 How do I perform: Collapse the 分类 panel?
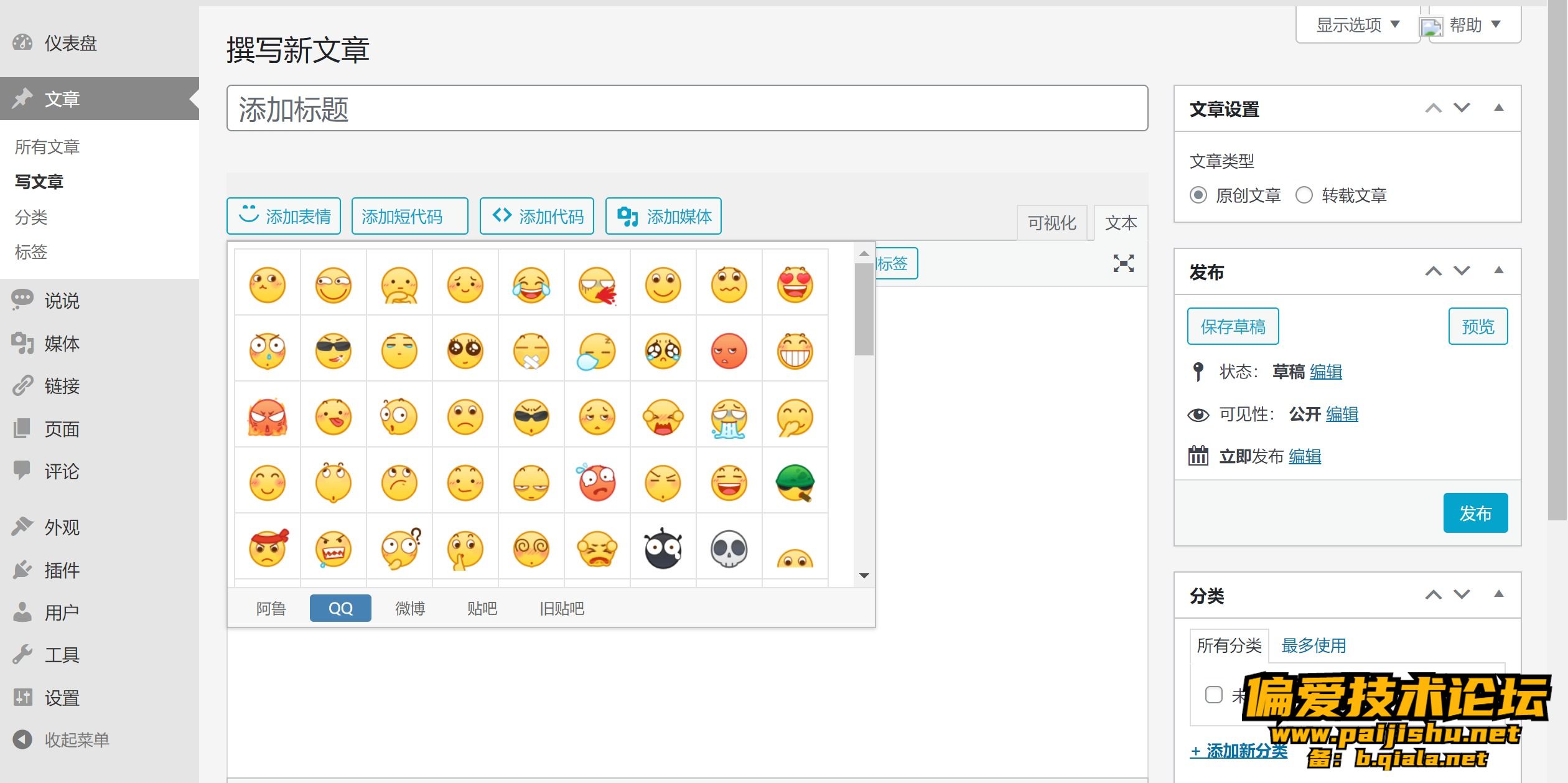(x=1499, y=594)
